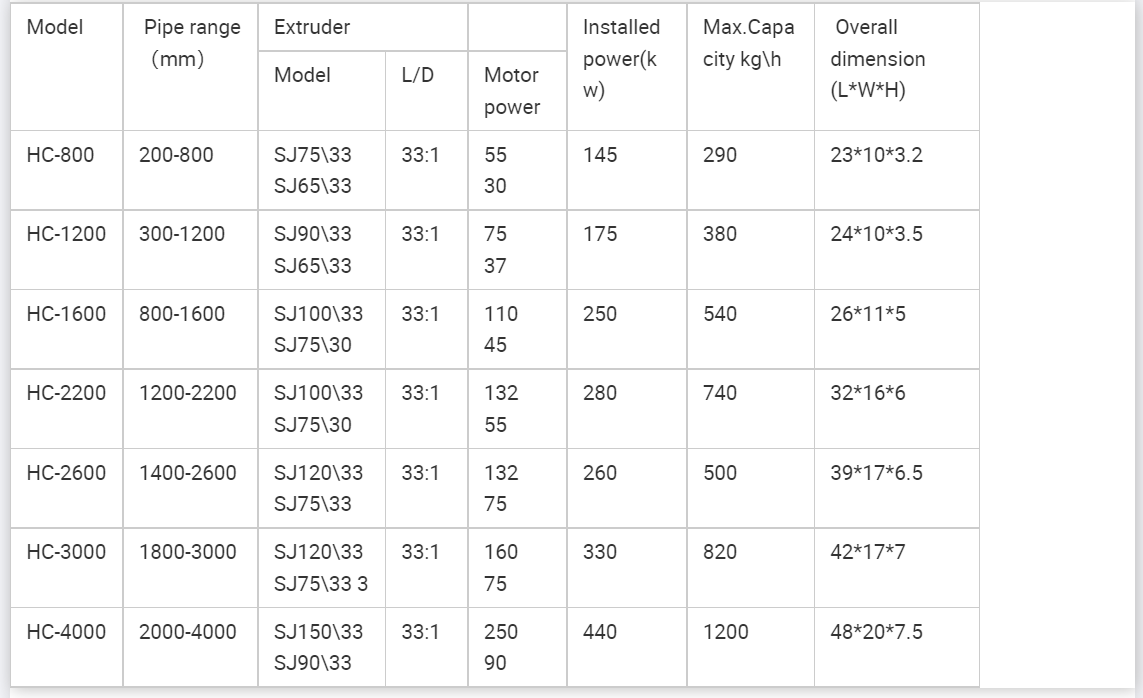Select the Pipe range (mm) column header
This screenshot has width=1143, height=698.
[192, 43]
